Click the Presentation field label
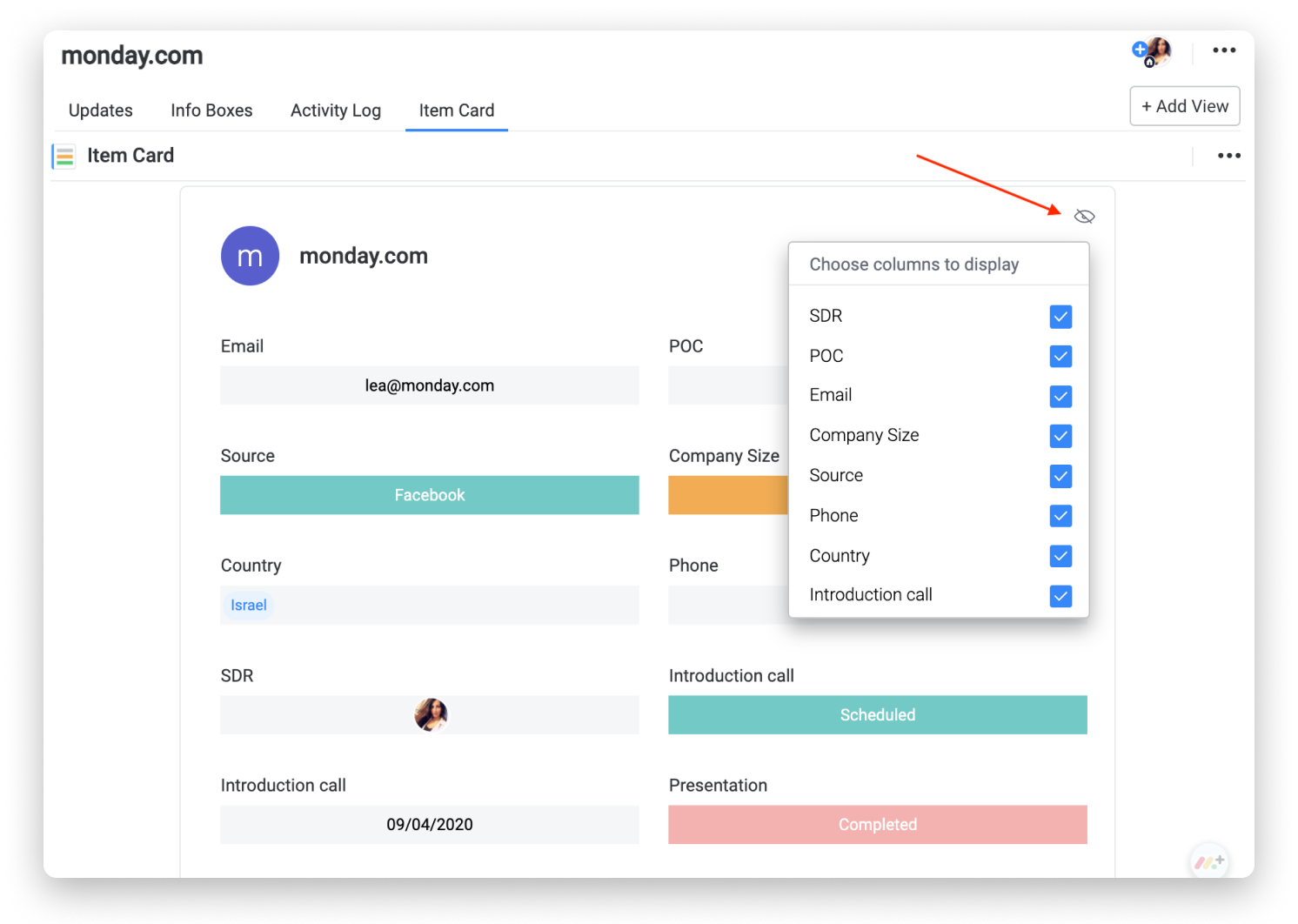This screenshot has width=1298, height=924. click(718, 786)
